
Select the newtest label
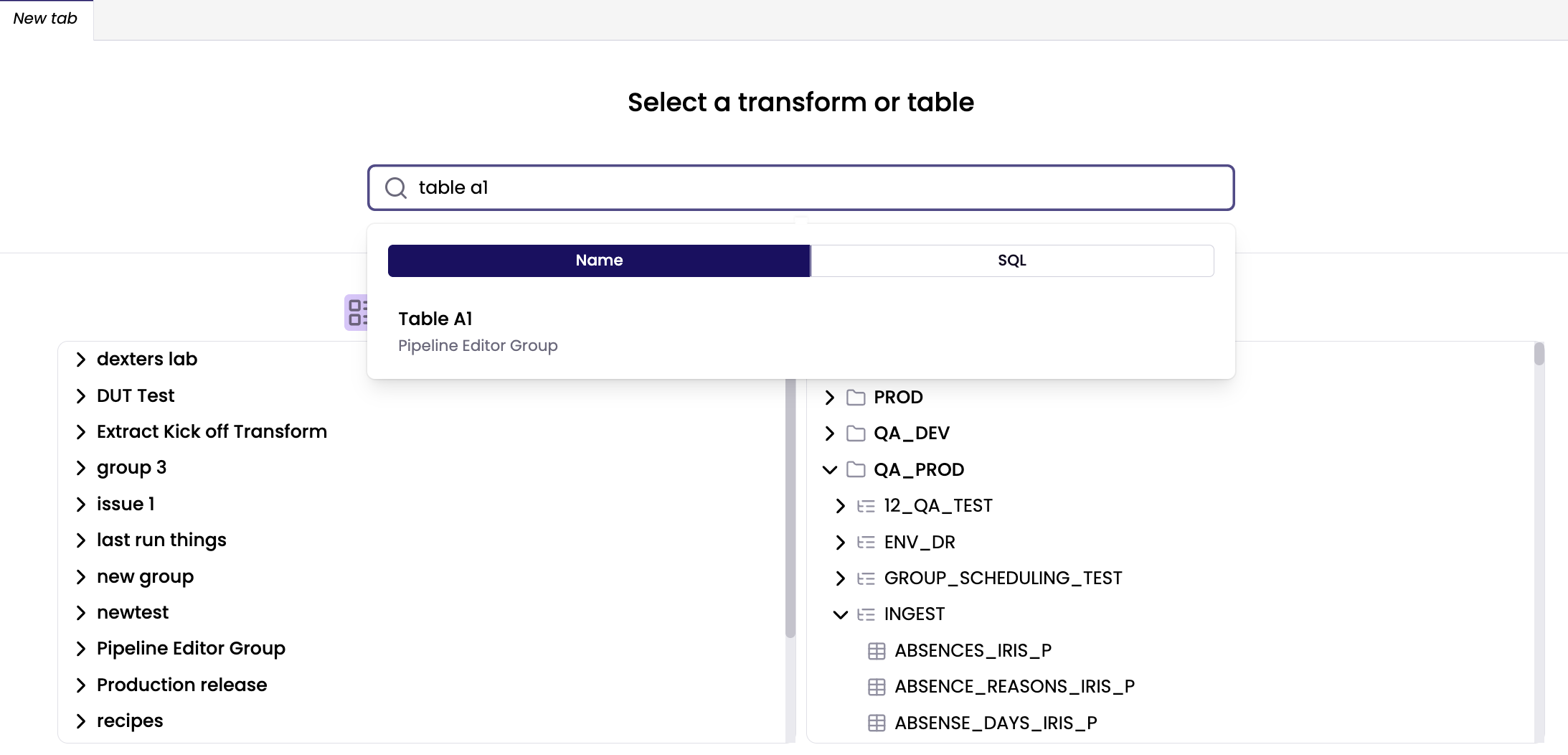[133, 612]
